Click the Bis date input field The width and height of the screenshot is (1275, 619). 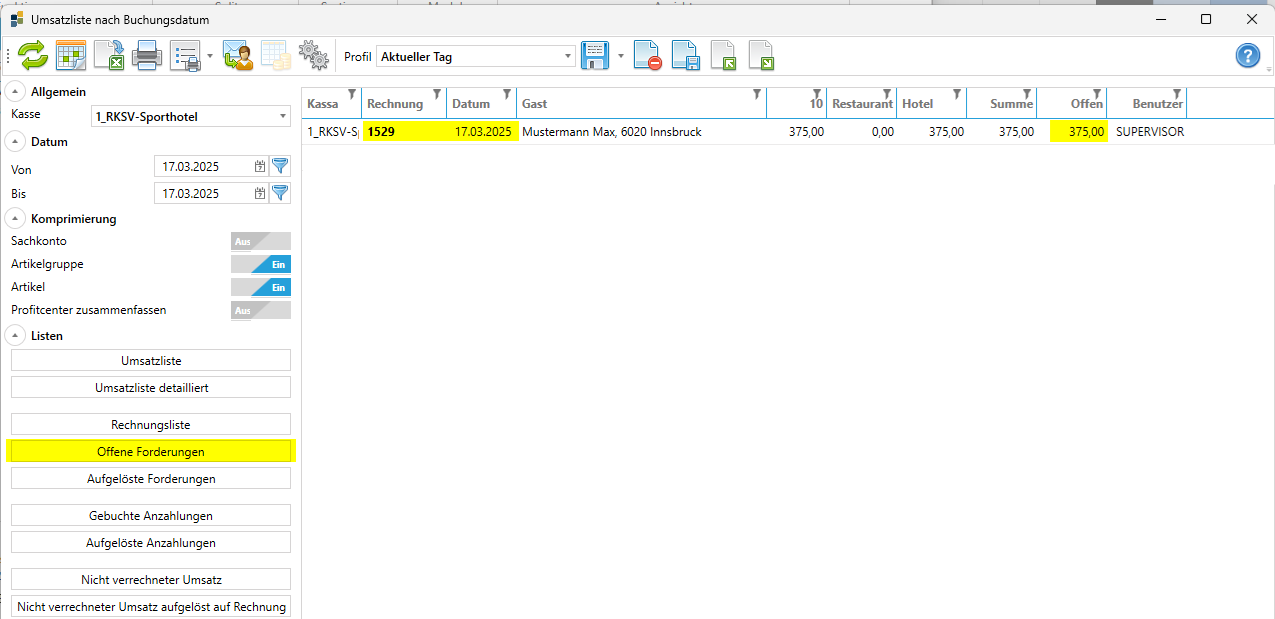(203, 193)
